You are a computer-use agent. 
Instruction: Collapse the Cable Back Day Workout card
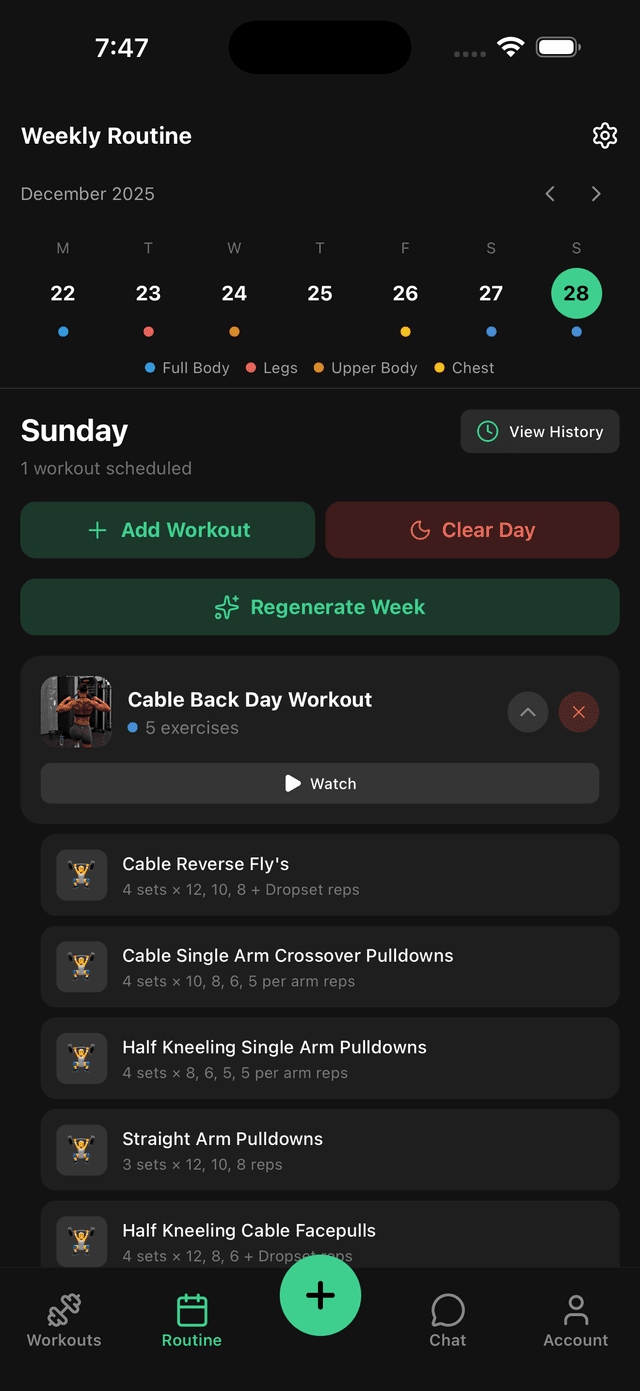click(x=528, y=712)
